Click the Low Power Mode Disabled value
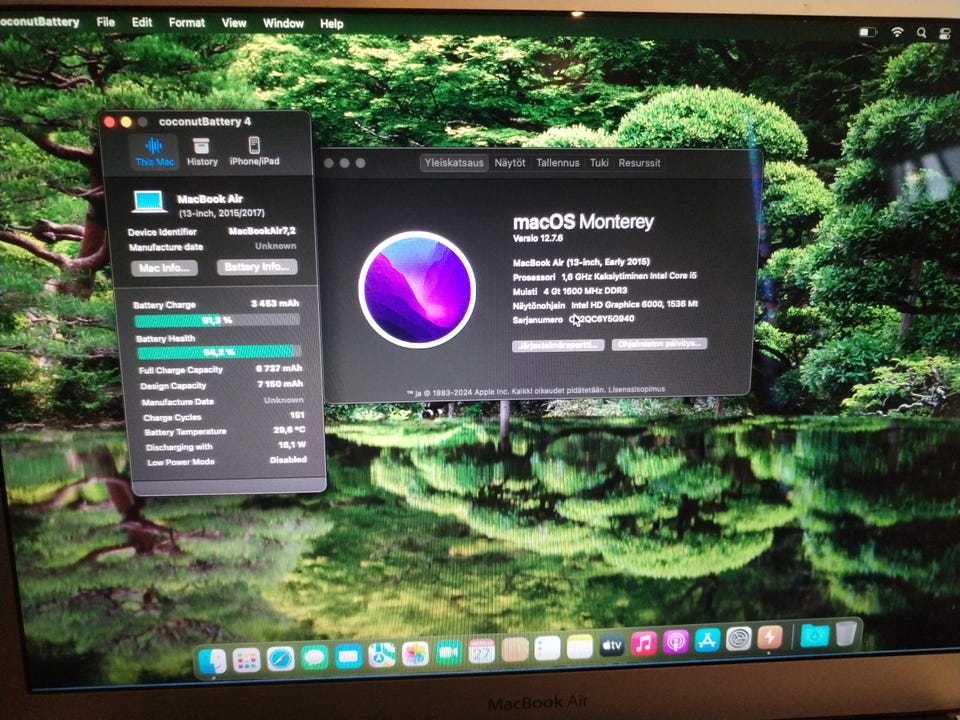The height and width of the screenshot is (720, 960). (288, 459)
